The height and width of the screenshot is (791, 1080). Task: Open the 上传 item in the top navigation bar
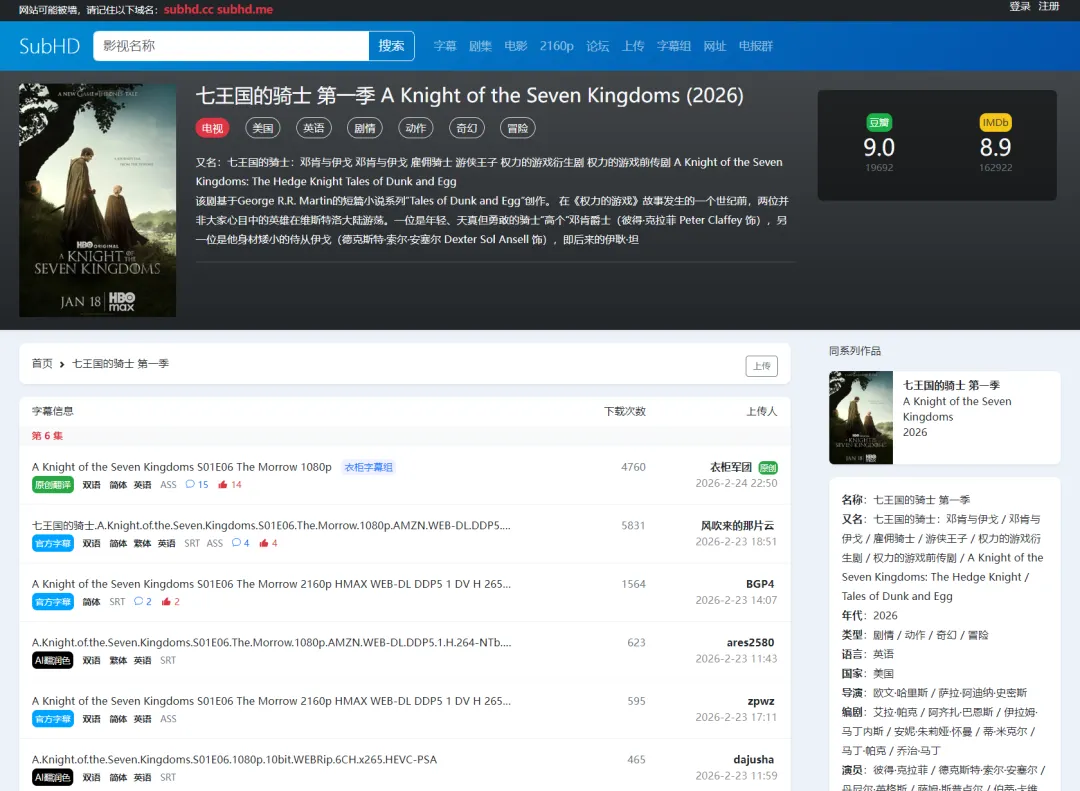click(x=633, y=46)
